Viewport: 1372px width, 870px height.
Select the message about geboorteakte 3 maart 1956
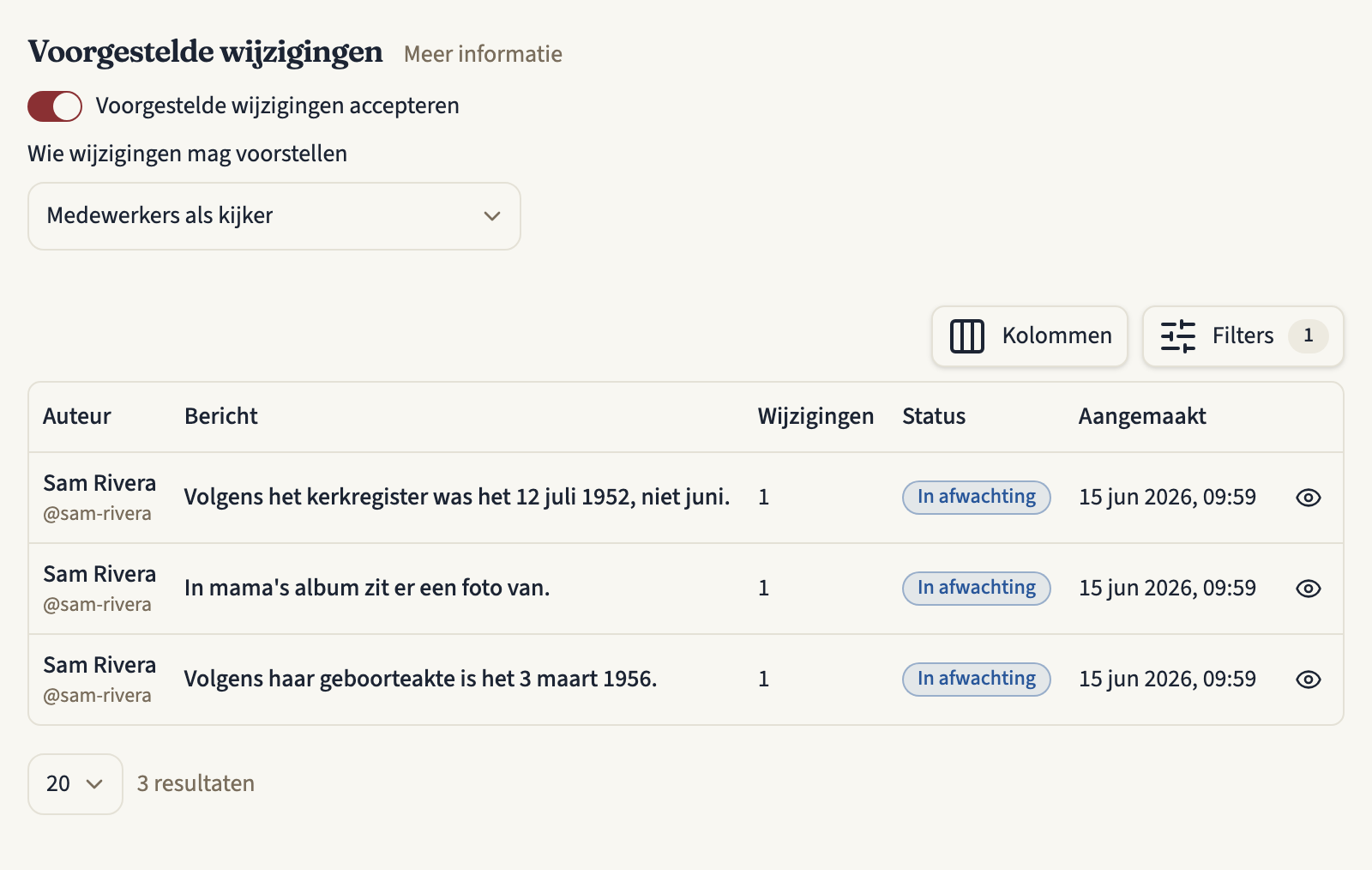coord(420,679)
